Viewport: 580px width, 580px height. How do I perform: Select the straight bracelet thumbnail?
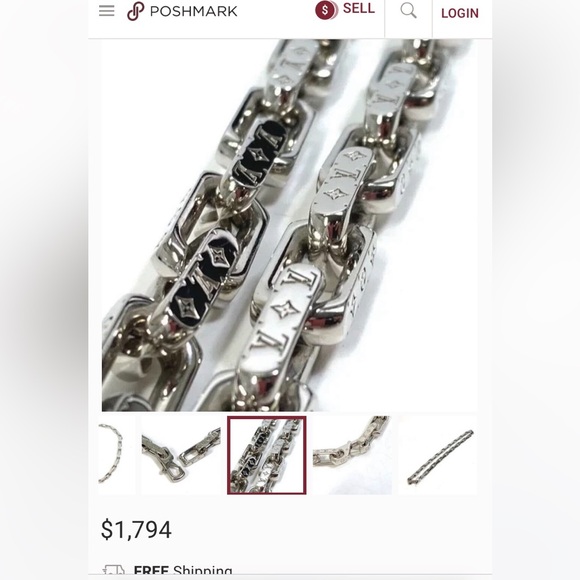pos(438,455)
